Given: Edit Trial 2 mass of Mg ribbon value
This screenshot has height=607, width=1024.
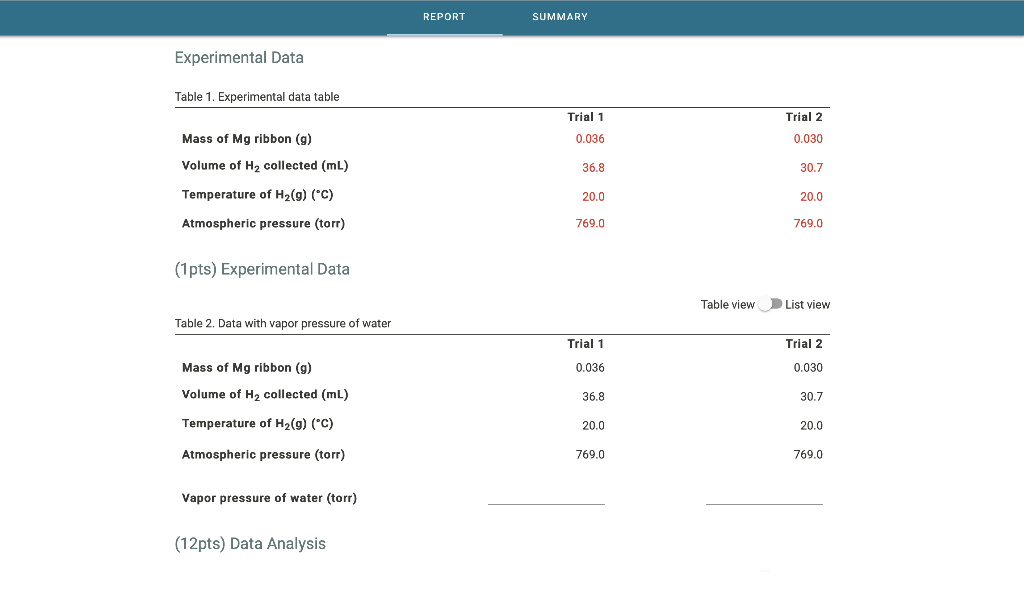Looking at the screenshot, I should coord(808,138).
